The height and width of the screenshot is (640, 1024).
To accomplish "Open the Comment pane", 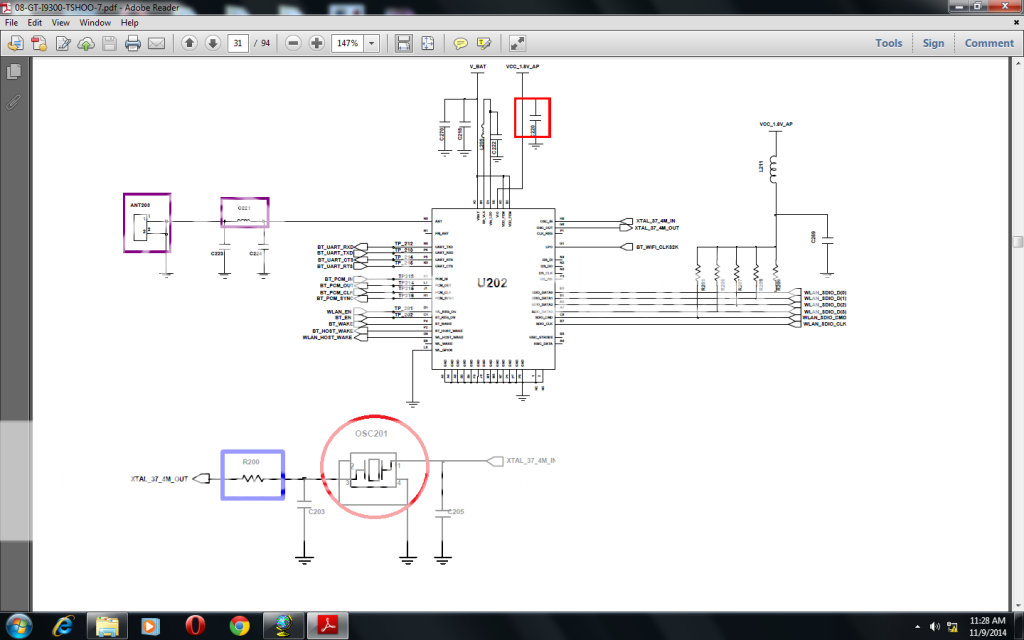I will (988, 43).
